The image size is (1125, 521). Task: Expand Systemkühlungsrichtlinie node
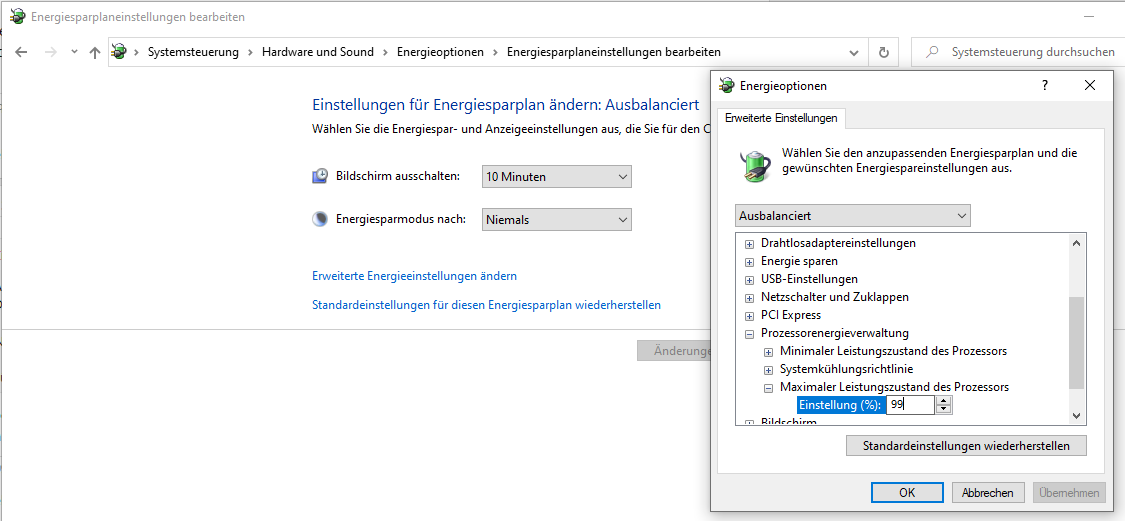768,370
